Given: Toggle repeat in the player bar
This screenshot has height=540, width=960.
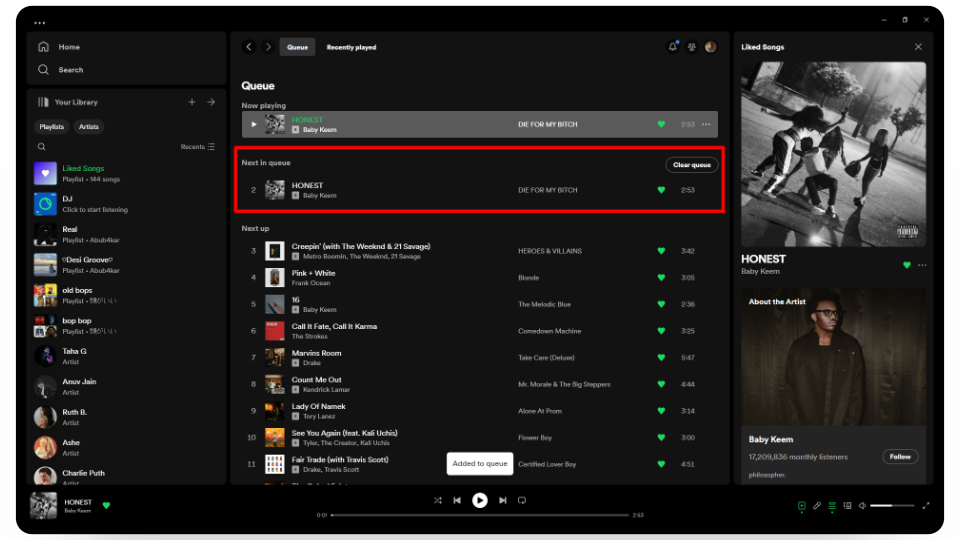Looking at the screenshot, I should click(522, 500).
